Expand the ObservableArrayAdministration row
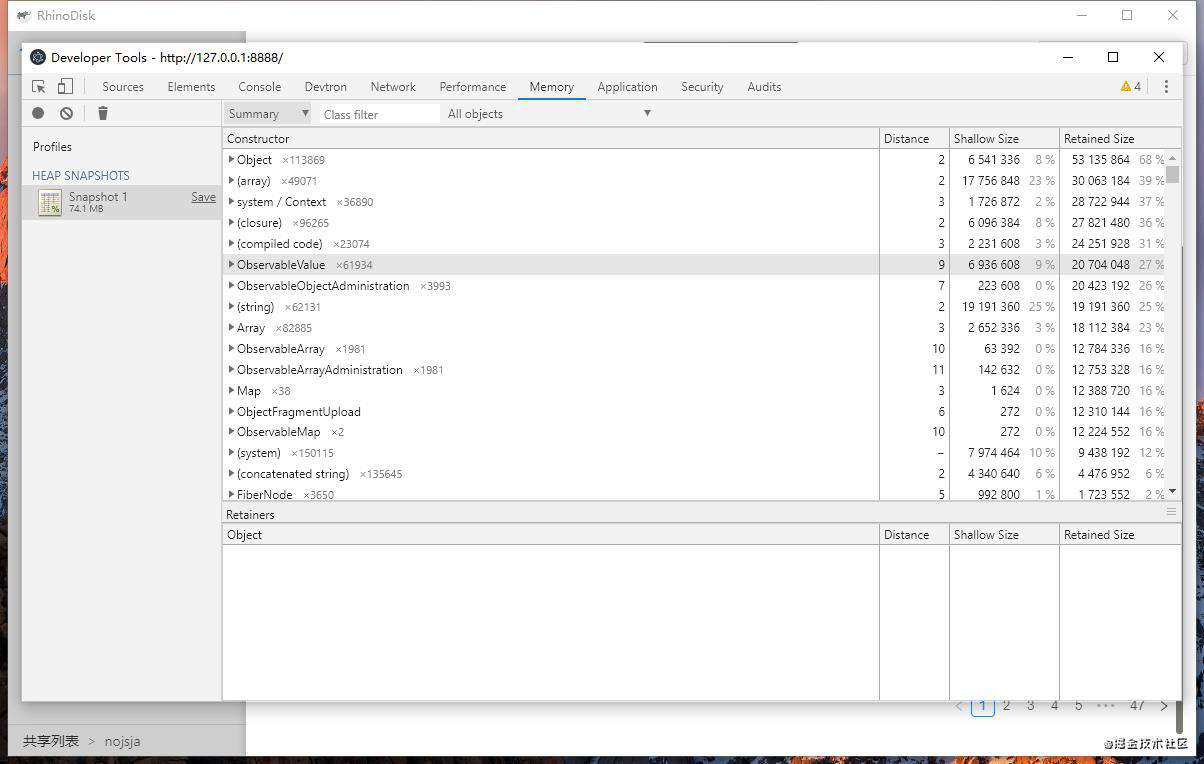 (x=231, y=369)
